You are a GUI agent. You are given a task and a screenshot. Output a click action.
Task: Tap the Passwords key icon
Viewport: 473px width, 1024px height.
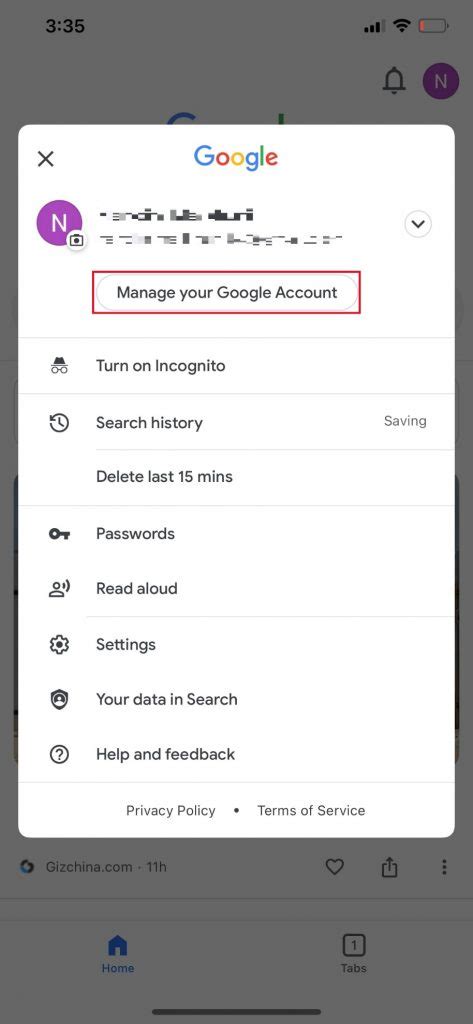[x=59, y=534]
